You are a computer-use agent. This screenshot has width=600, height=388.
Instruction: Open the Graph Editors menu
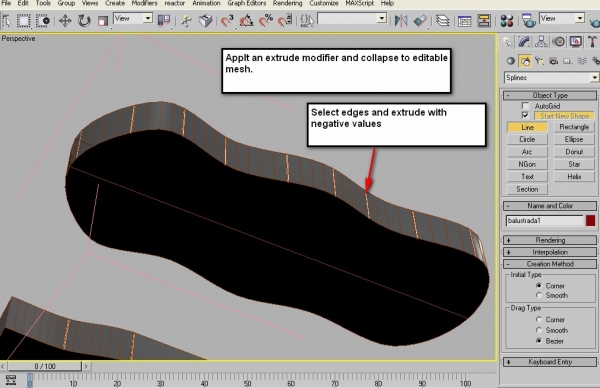(246, 3)
